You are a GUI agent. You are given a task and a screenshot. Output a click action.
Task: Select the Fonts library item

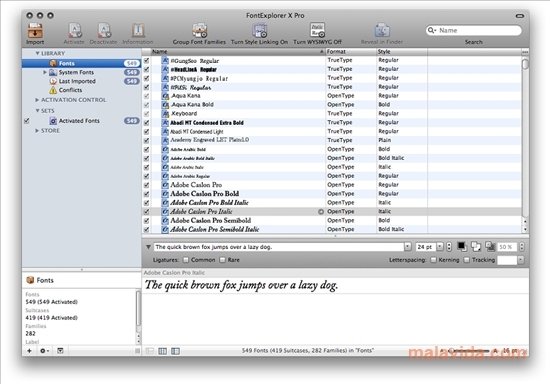[81, 63]
